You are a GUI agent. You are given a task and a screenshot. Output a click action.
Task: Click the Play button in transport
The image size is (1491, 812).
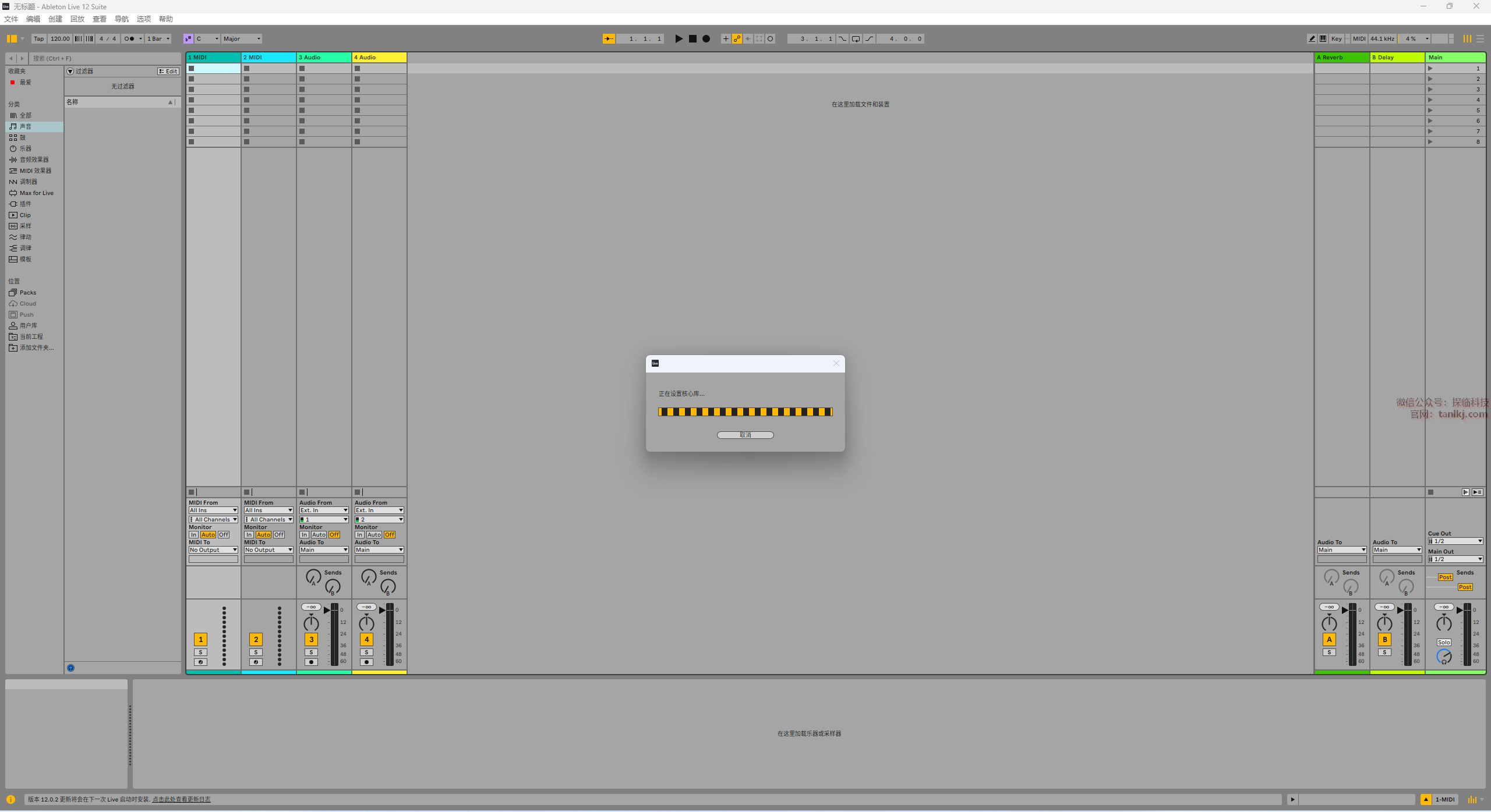point(679,39)
